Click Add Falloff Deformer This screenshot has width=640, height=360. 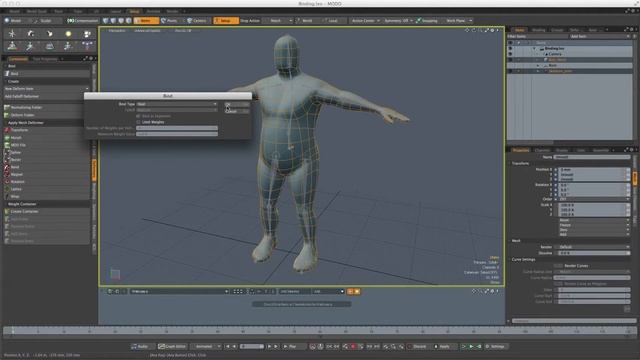click(44, 96)
